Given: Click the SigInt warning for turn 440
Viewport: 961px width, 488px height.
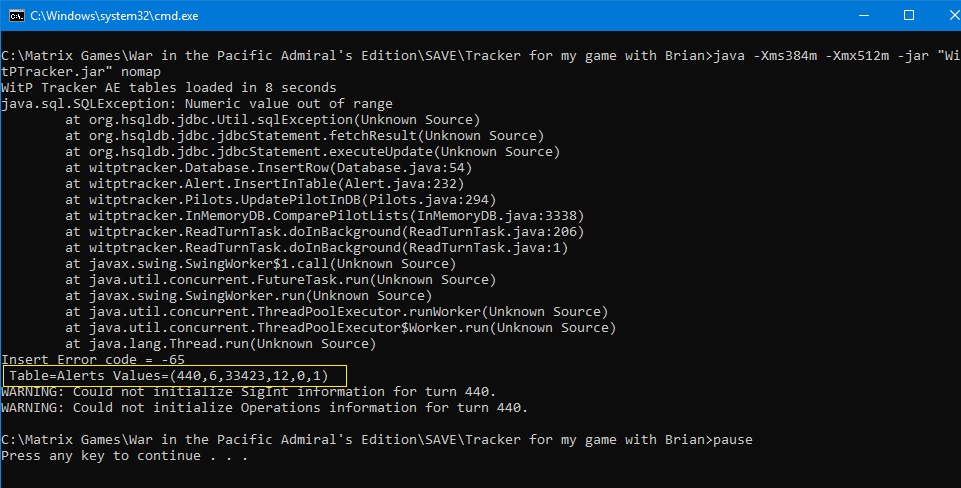Looking at the screenshot, I should [x=248, y=392].
